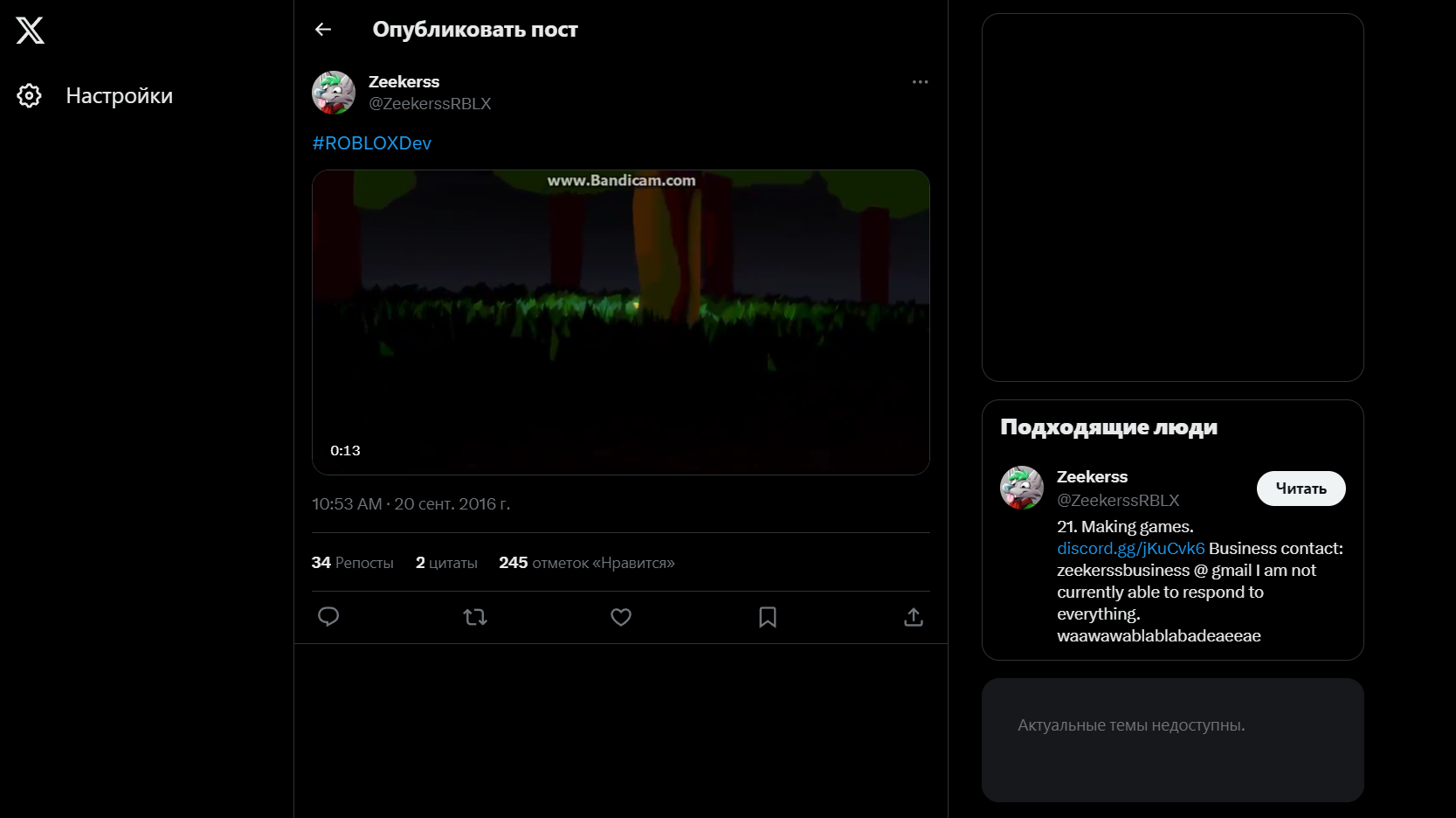1456x818 pixels.
Task: View the 2 цитаты list
Action: point(446,563)
